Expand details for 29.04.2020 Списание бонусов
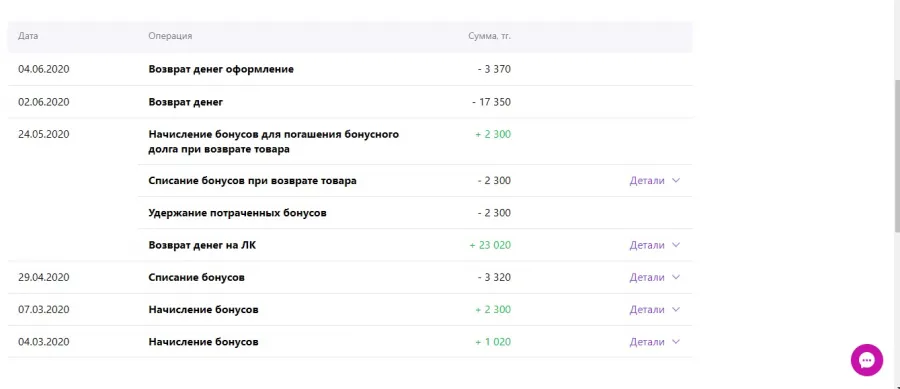 pos(655,277)
